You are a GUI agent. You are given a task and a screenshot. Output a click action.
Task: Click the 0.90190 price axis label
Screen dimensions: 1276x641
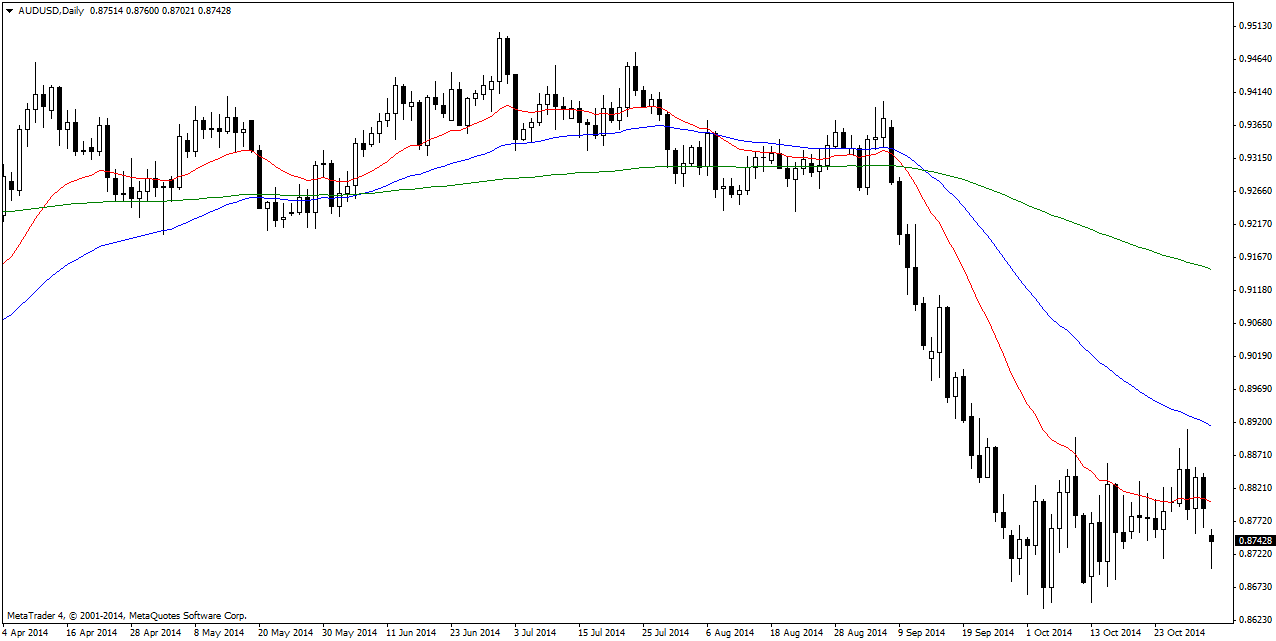[1254, 356]
